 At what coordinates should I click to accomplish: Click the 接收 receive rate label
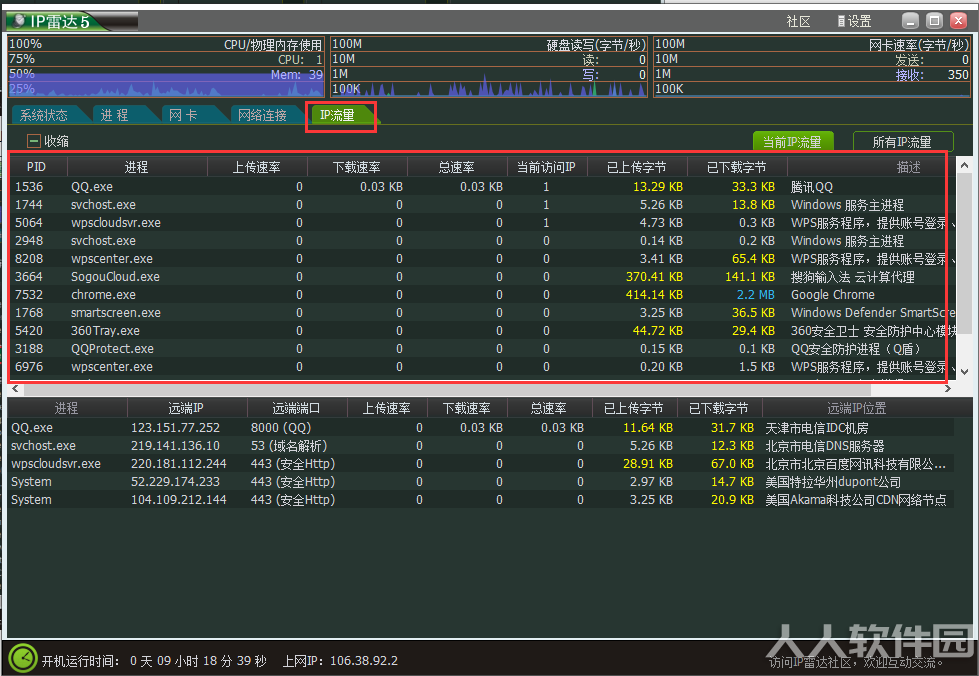pyautogui.click(x=910, y=75)
